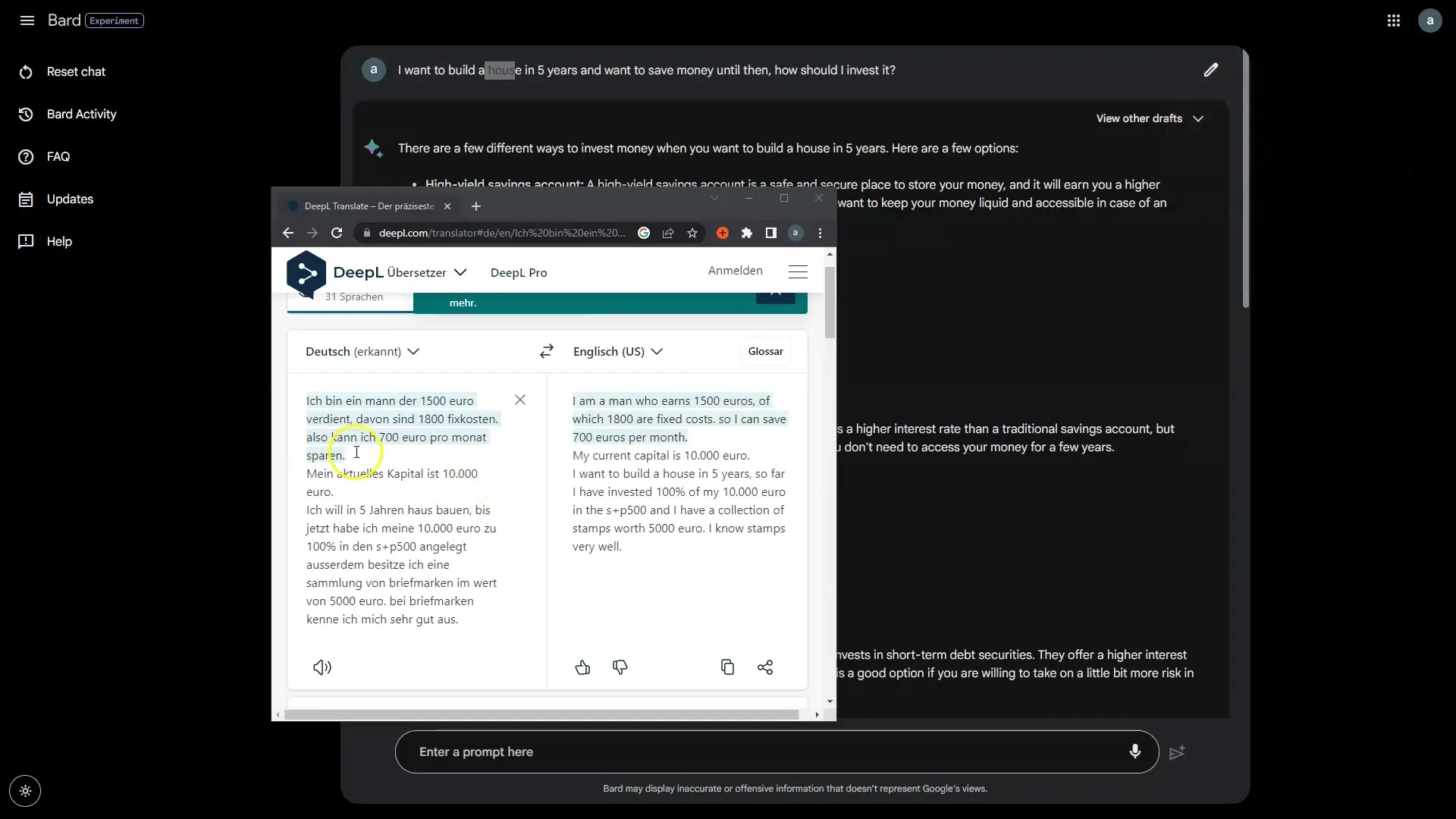Screen dimensions: 1456x819
Task: Edit the prompt with the pencil icon
Action: pos(1211,70)
